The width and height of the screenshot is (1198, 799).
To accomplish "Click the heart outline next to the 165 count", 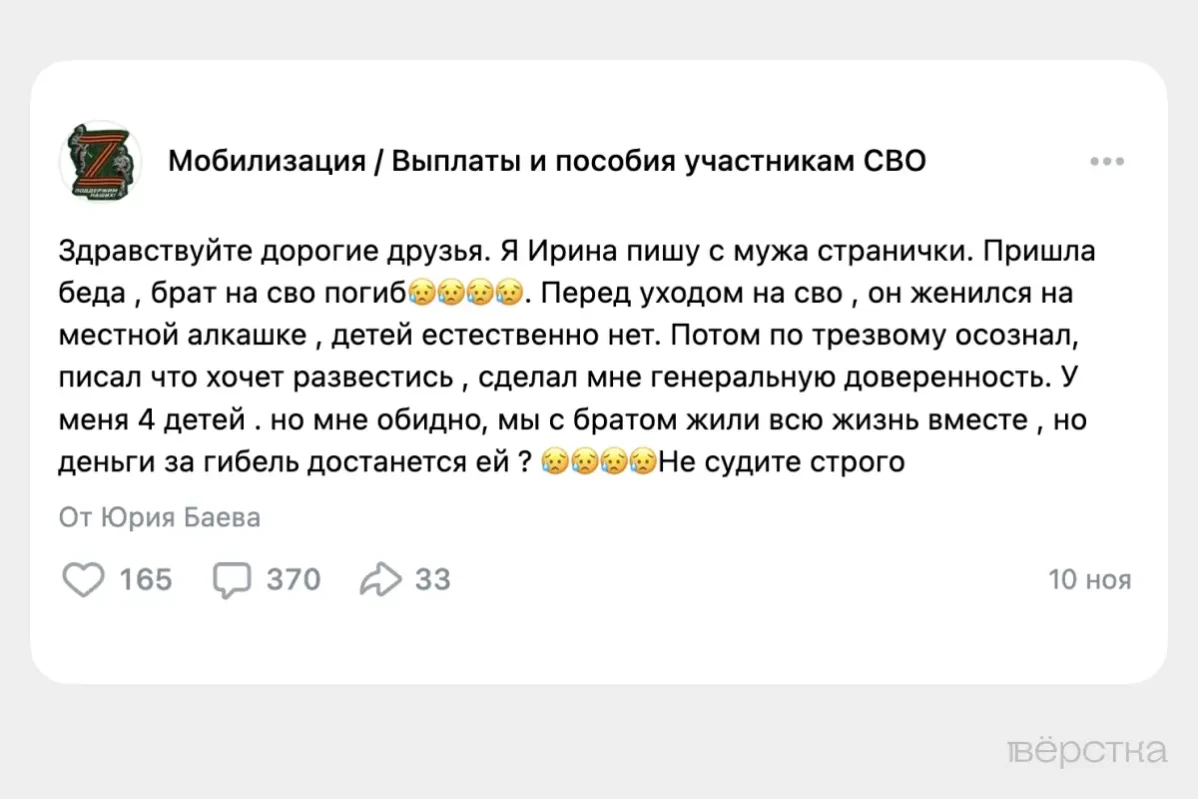I will click(x=84, y=579).
